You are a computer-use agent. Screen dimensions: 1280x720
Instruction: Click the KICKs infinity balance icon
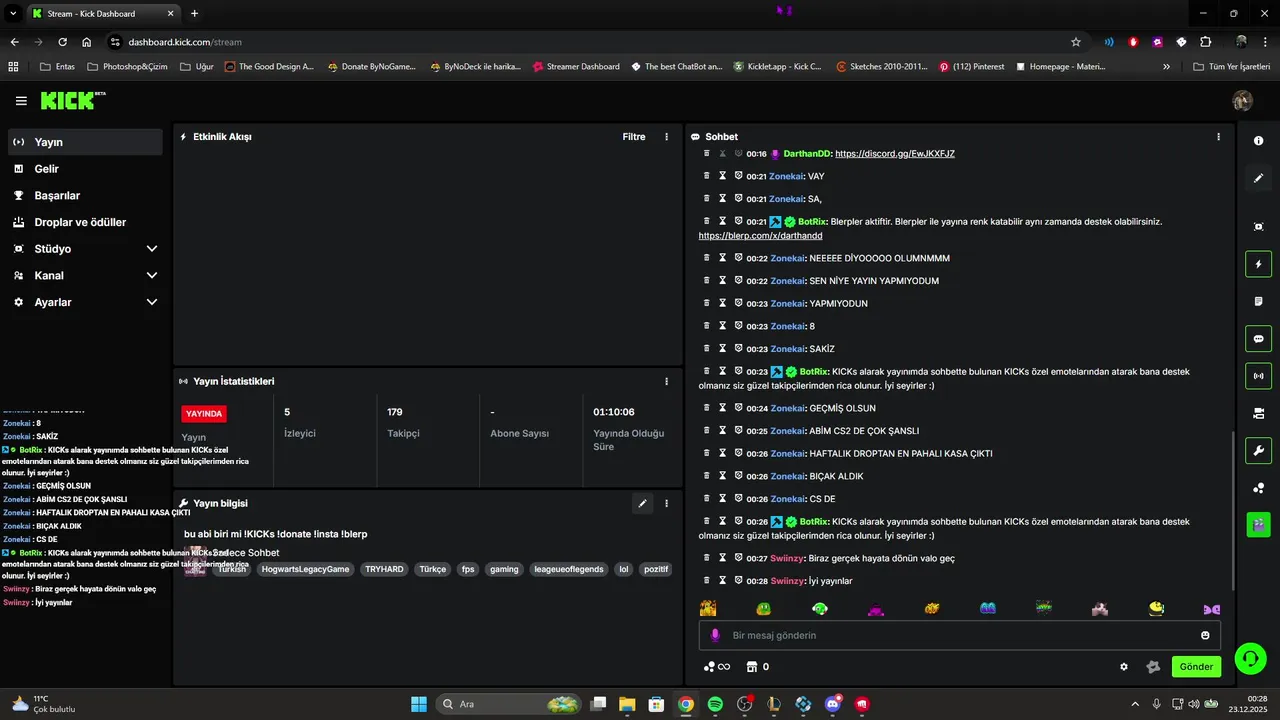(x=717, y=667)
